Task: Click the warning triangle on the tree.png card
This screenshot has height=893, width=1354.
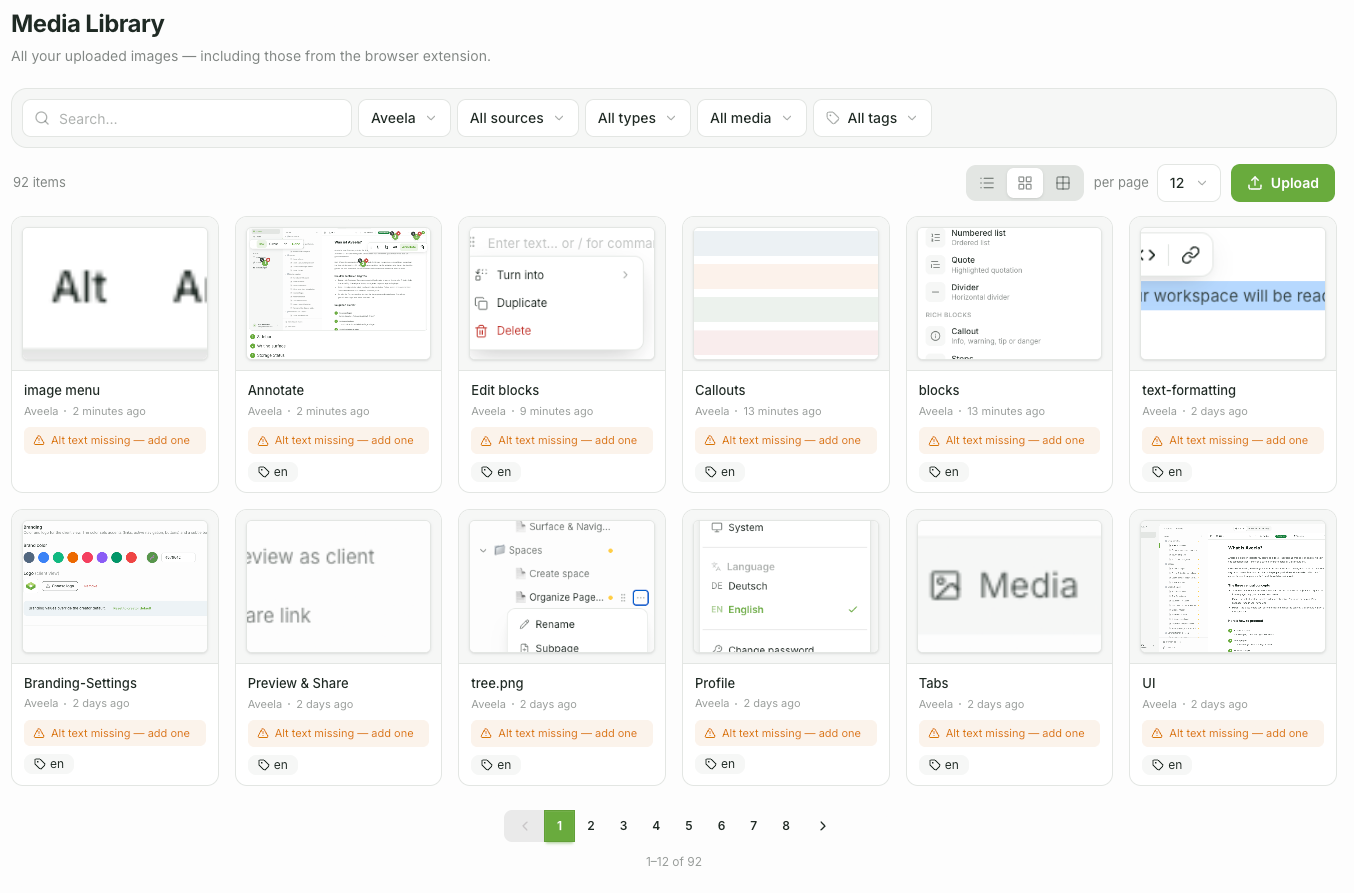Action: pyautogui.click(x=487, y=733)
